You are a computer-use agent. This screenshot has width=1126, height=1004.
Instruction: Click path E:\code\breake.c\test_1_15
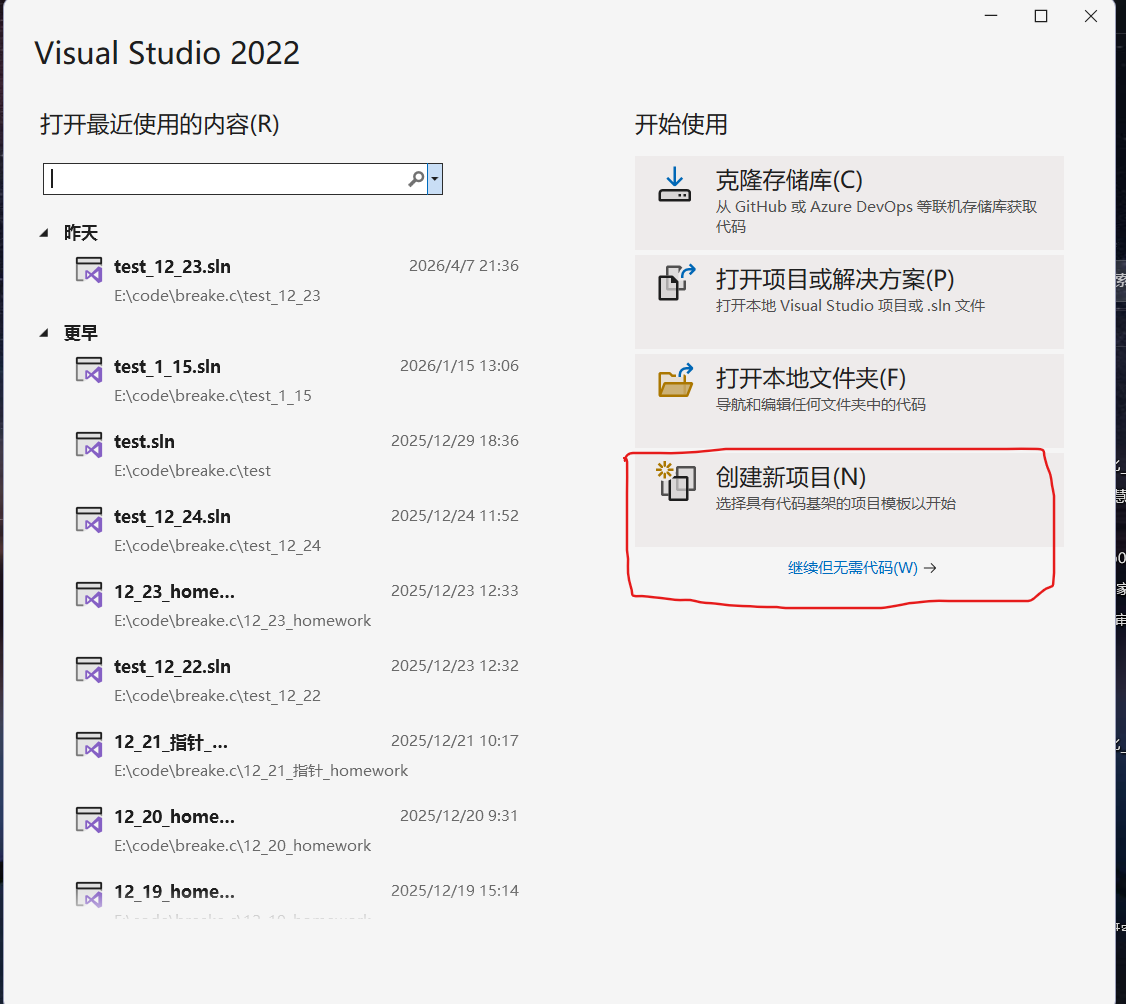[213, 395]
